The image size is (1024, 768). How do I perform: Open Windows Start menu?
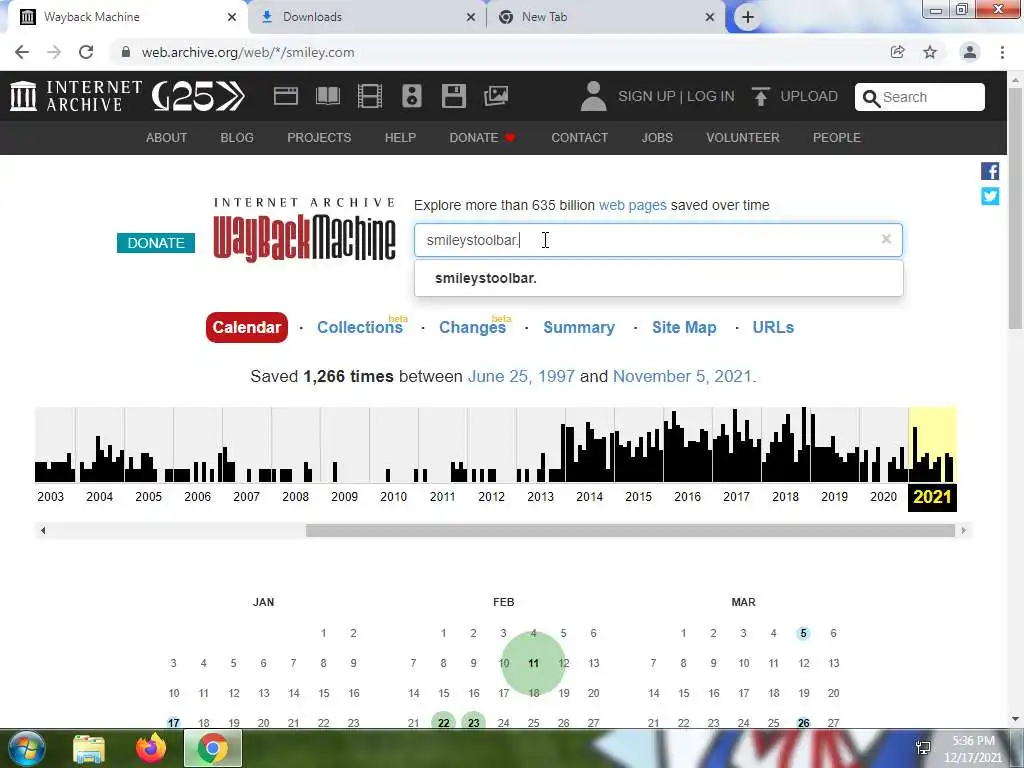tap(26, 748)
